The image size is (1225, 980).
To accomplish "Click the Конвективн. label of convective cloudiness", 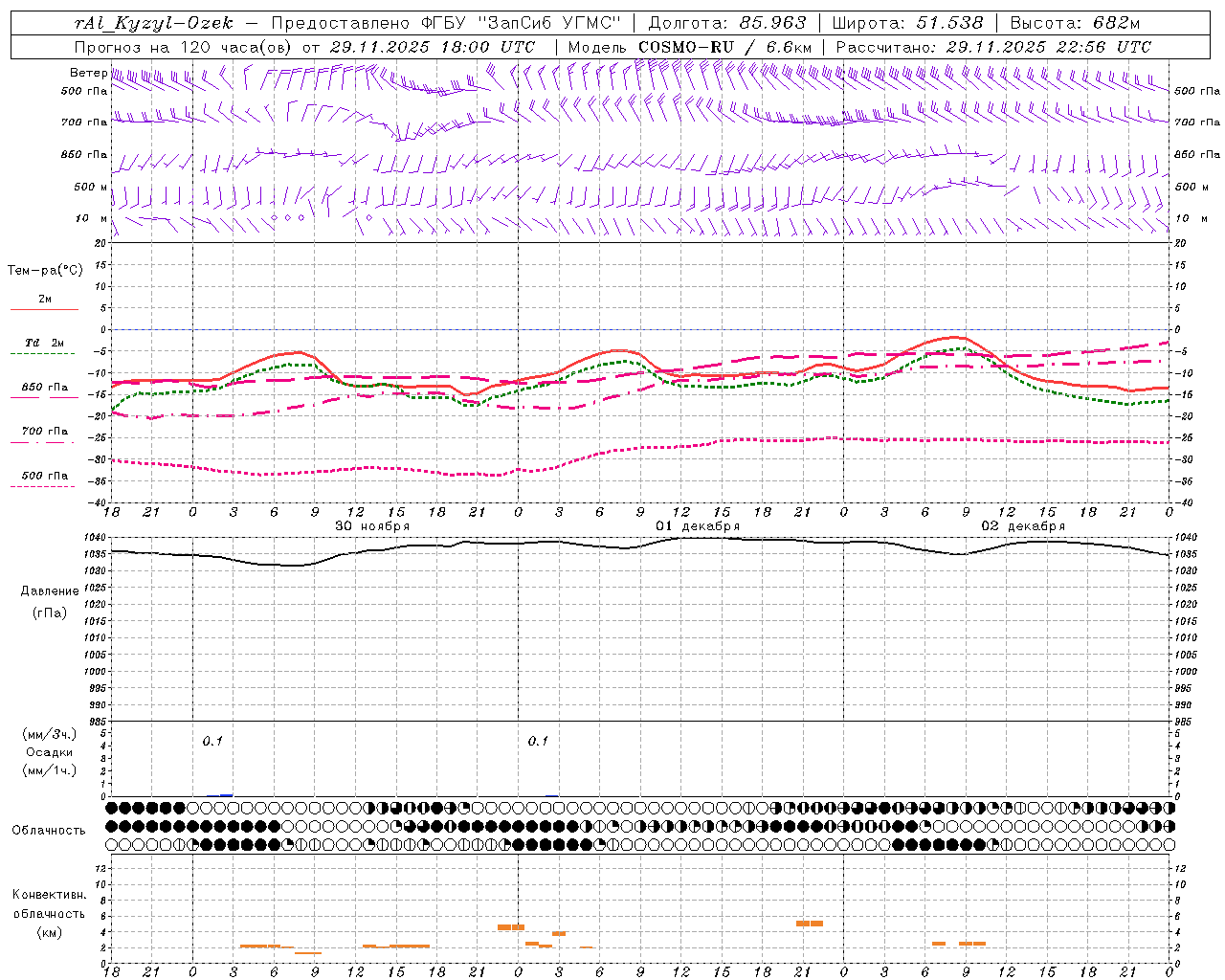I will [x=49, y=895].
